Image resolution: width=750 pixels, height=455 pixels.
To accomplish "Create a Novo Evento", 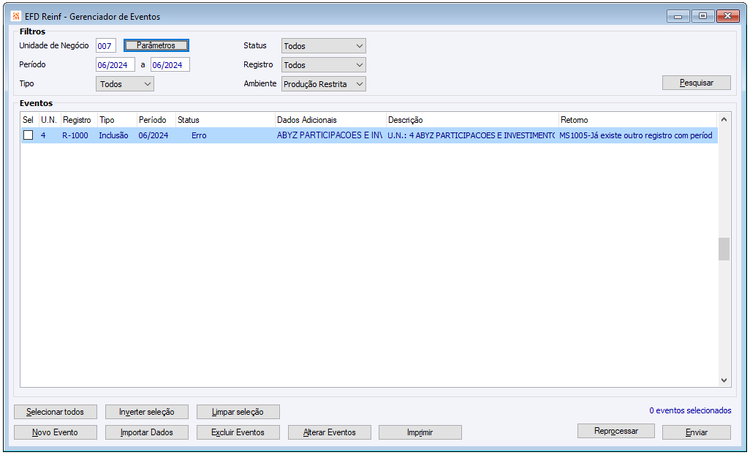I will click(55, 433).
